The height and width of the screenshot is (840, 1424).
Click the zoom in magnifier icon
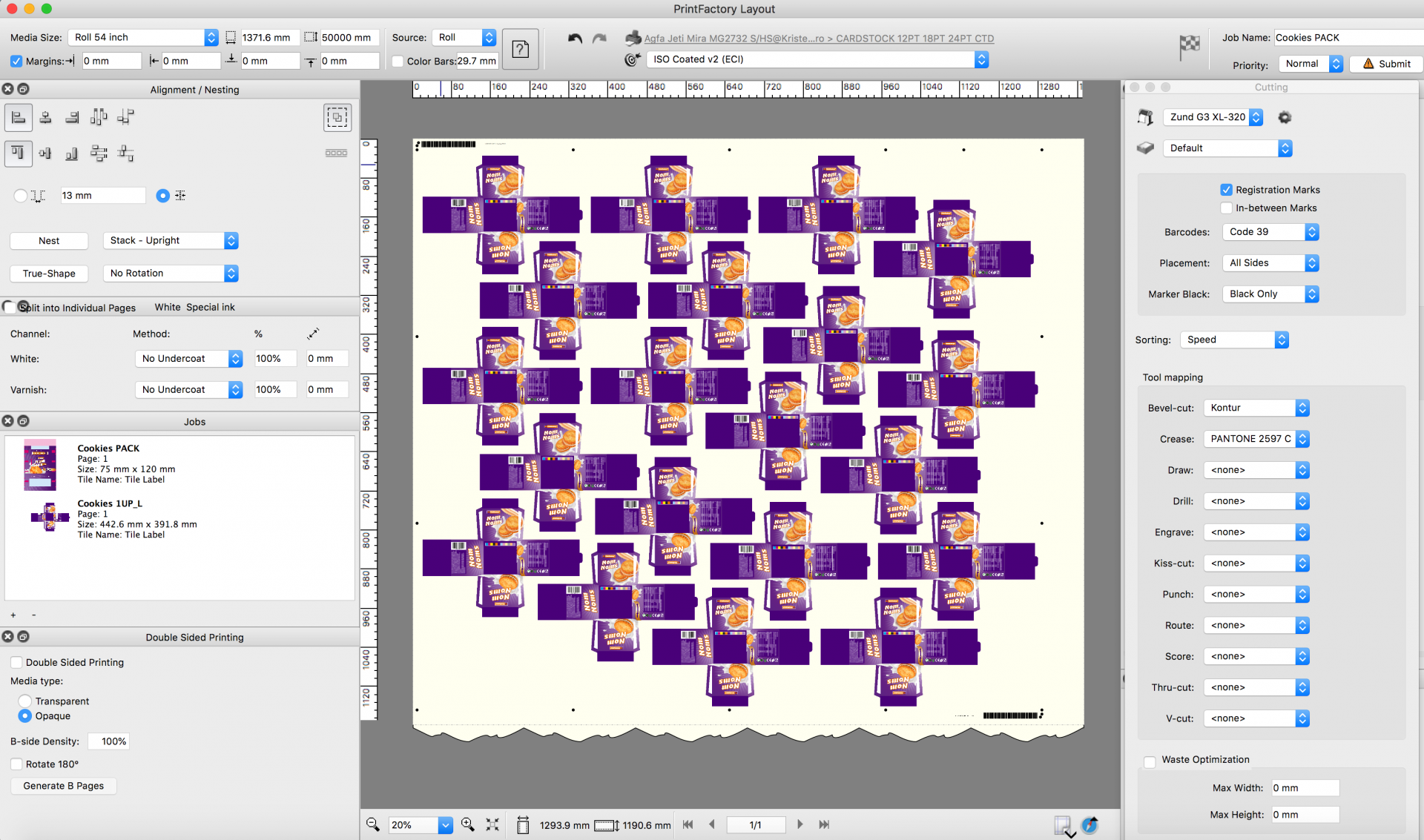point(468,824)
